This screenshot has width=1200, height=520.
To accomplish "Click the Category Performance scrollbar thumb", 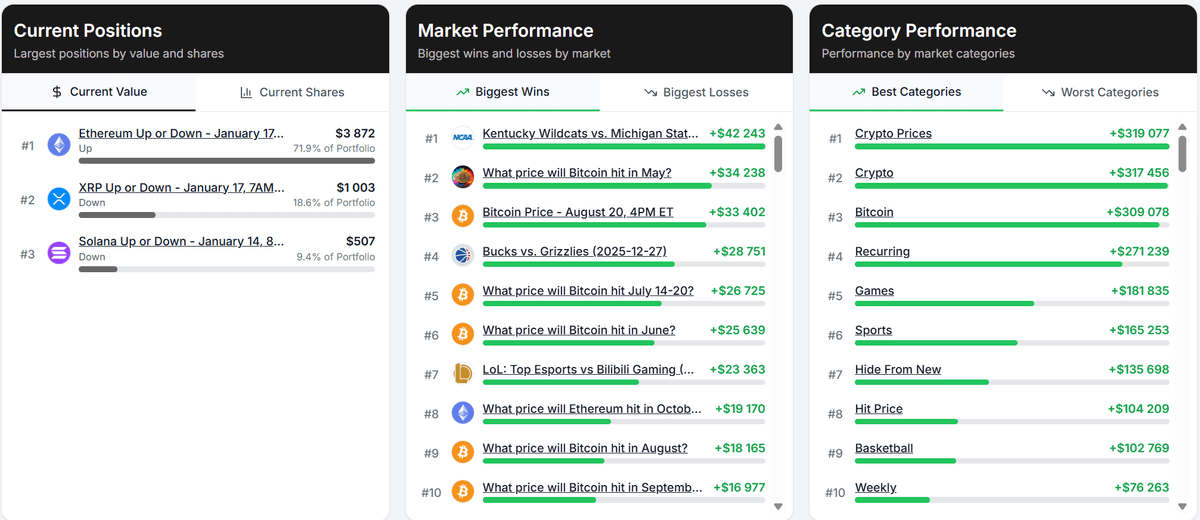I will (1182, 154).
